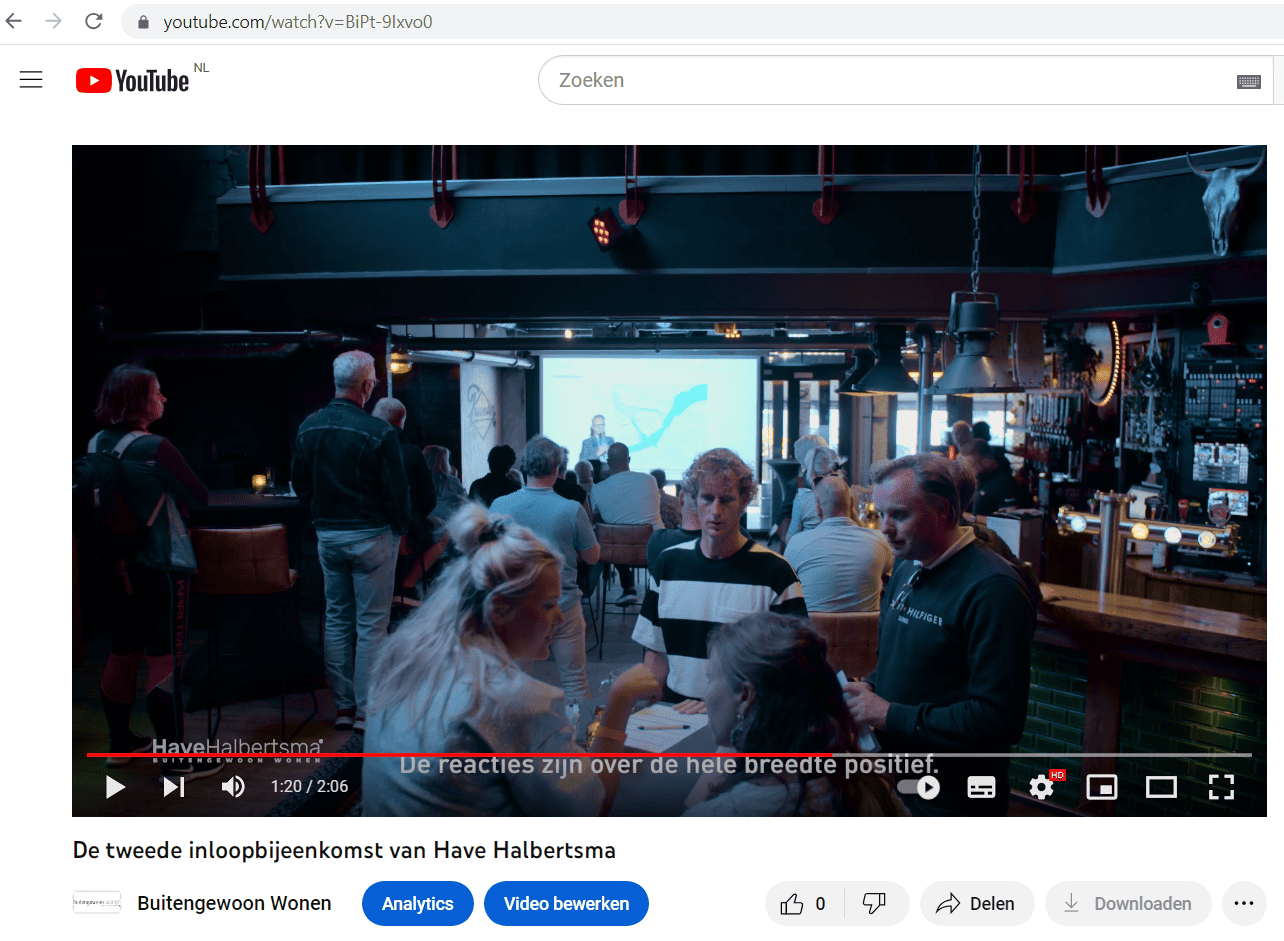Mute the video volume
This screenshot has height=941, width=1284.
(233, 787)
